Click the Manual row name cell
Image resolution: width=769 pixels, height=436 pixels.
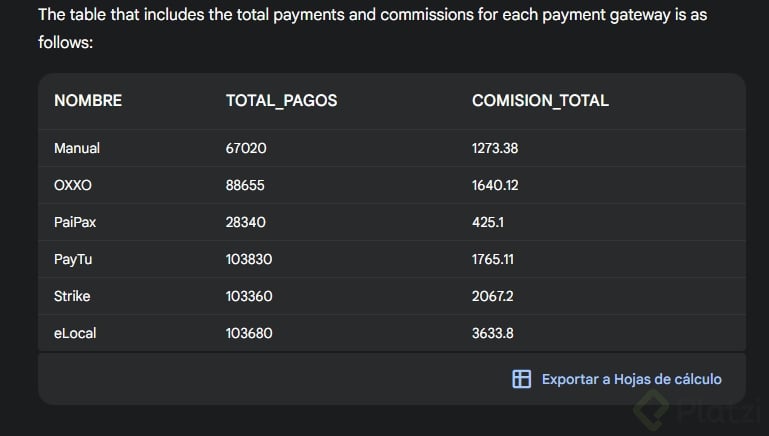click(x=77, y=148)
